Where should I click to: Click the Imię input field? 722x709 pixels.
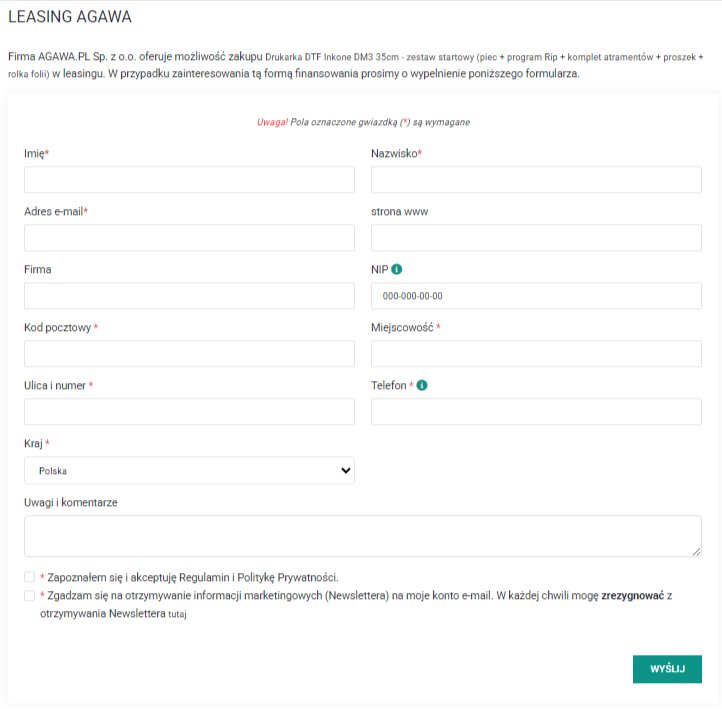(189, 180)
